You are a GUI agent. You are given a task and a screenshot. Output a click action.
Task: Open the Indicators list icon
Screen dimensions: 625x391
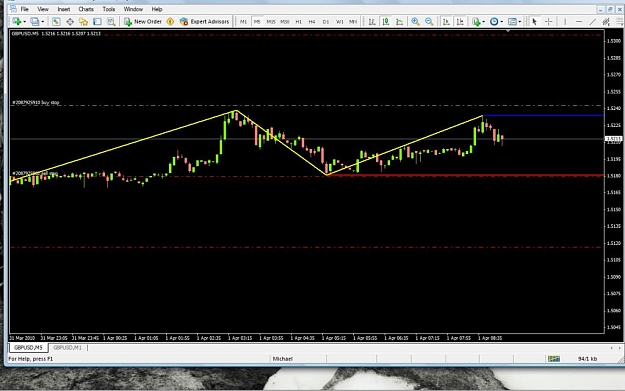point(476,22)
